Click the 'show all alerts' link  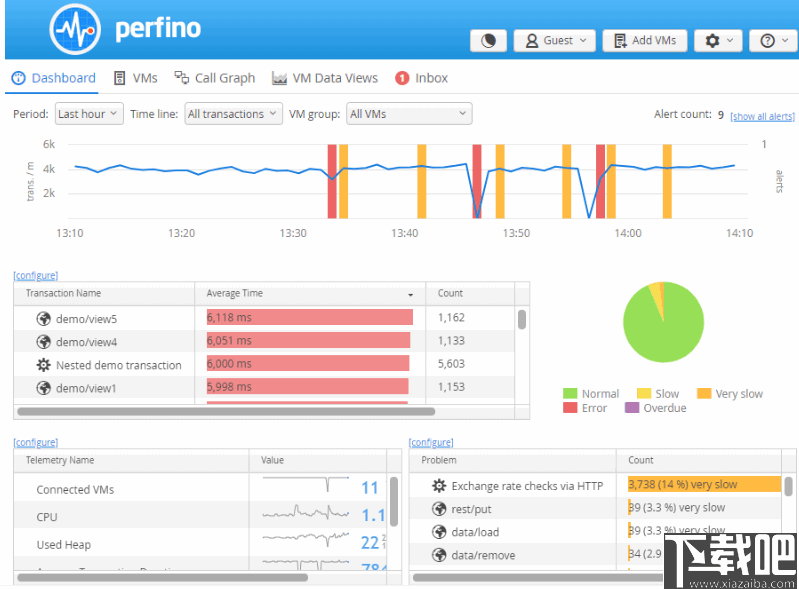coord(762,116)
